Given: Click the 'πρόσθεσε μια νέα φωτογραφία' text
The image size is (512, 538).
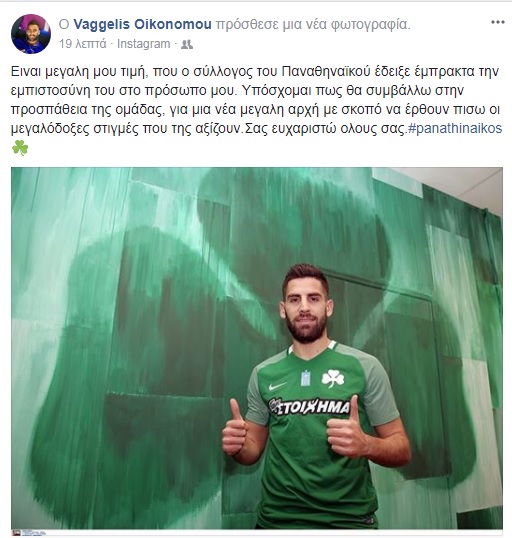Looking at the screenshot, I should tap(313, 24).
